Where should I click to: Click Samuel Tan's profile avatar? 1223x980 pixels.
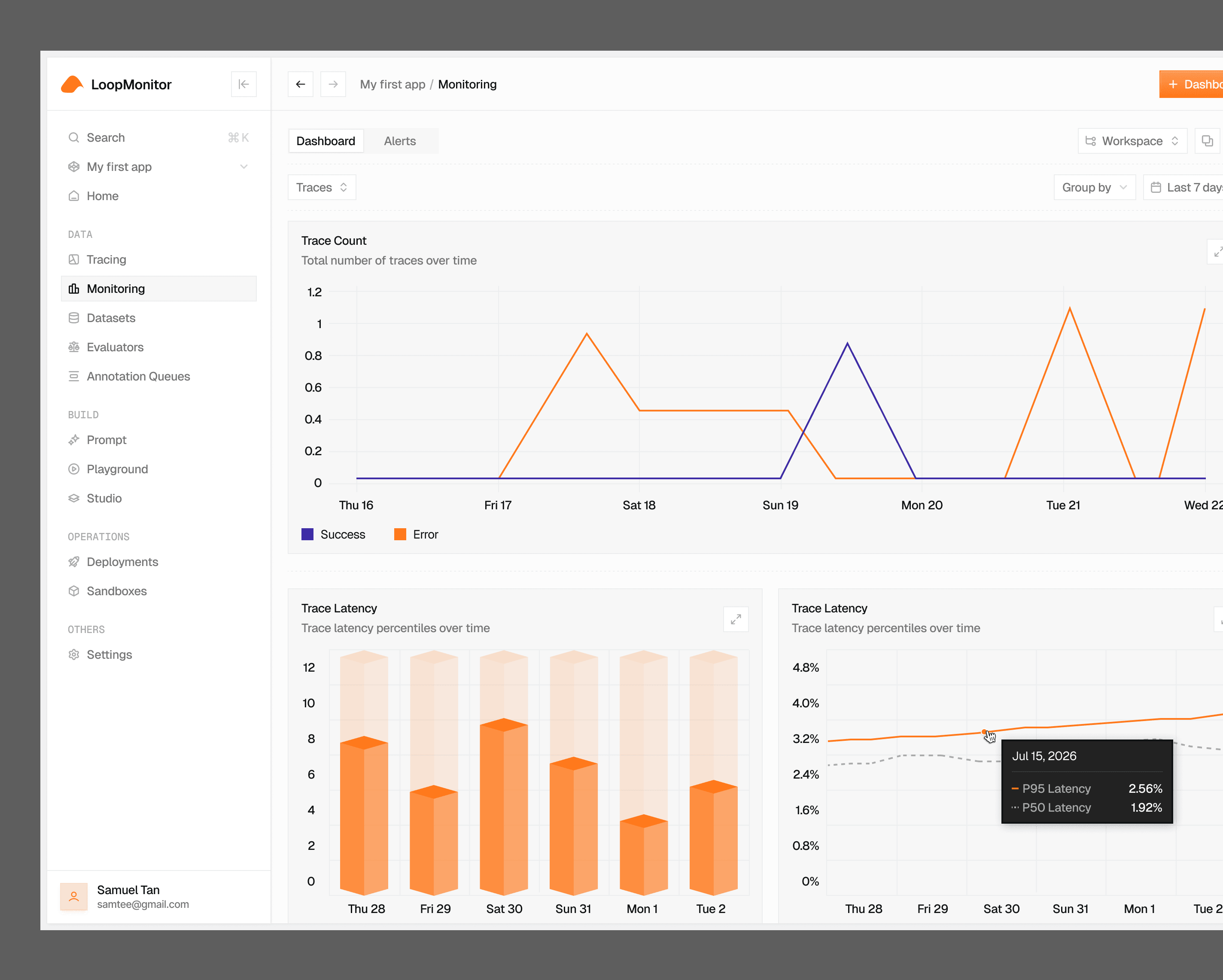(x=74, y=897)
